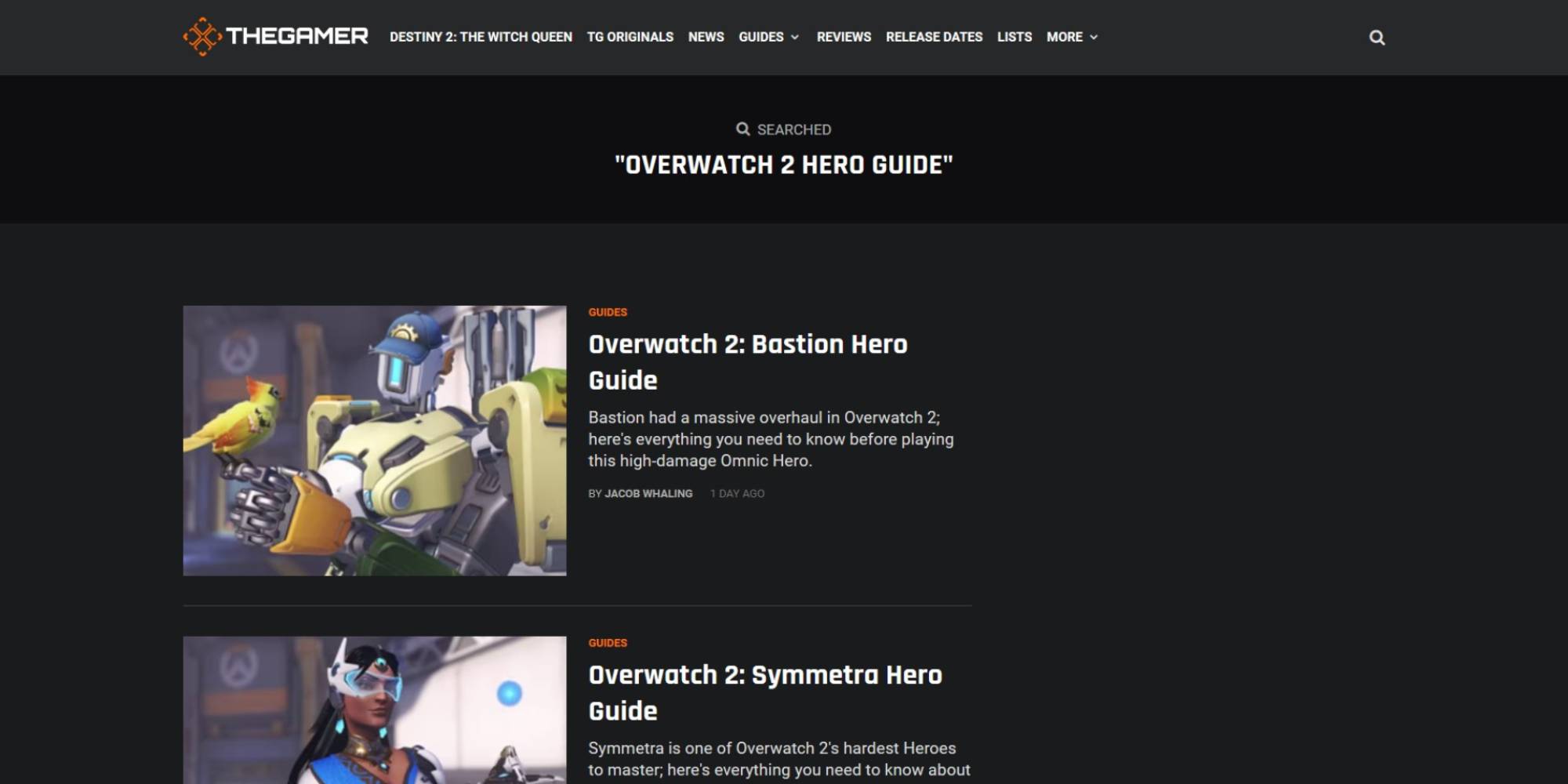View author Jacob Whaling's profile
This screenshot has height=784, width=1568.
[x=648, y=494]
